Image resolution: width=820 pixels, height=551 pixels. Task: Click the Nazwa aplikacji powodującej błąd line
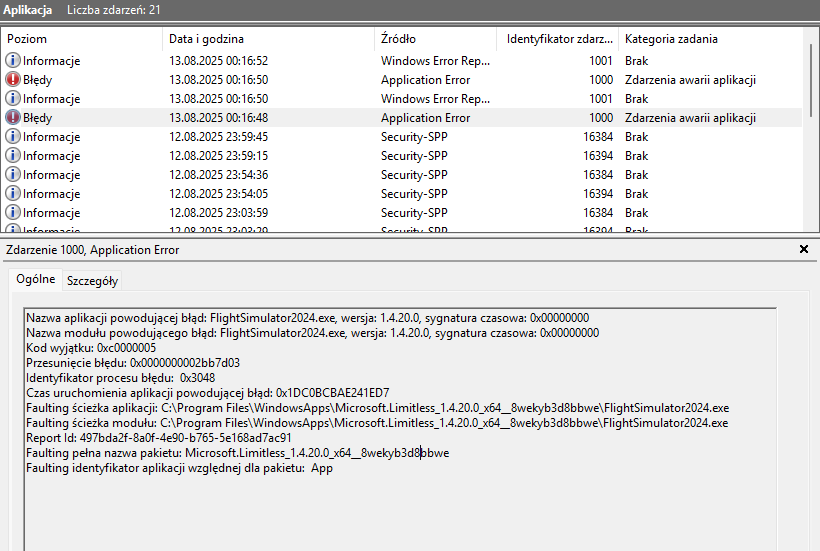(x=308, y=318)
